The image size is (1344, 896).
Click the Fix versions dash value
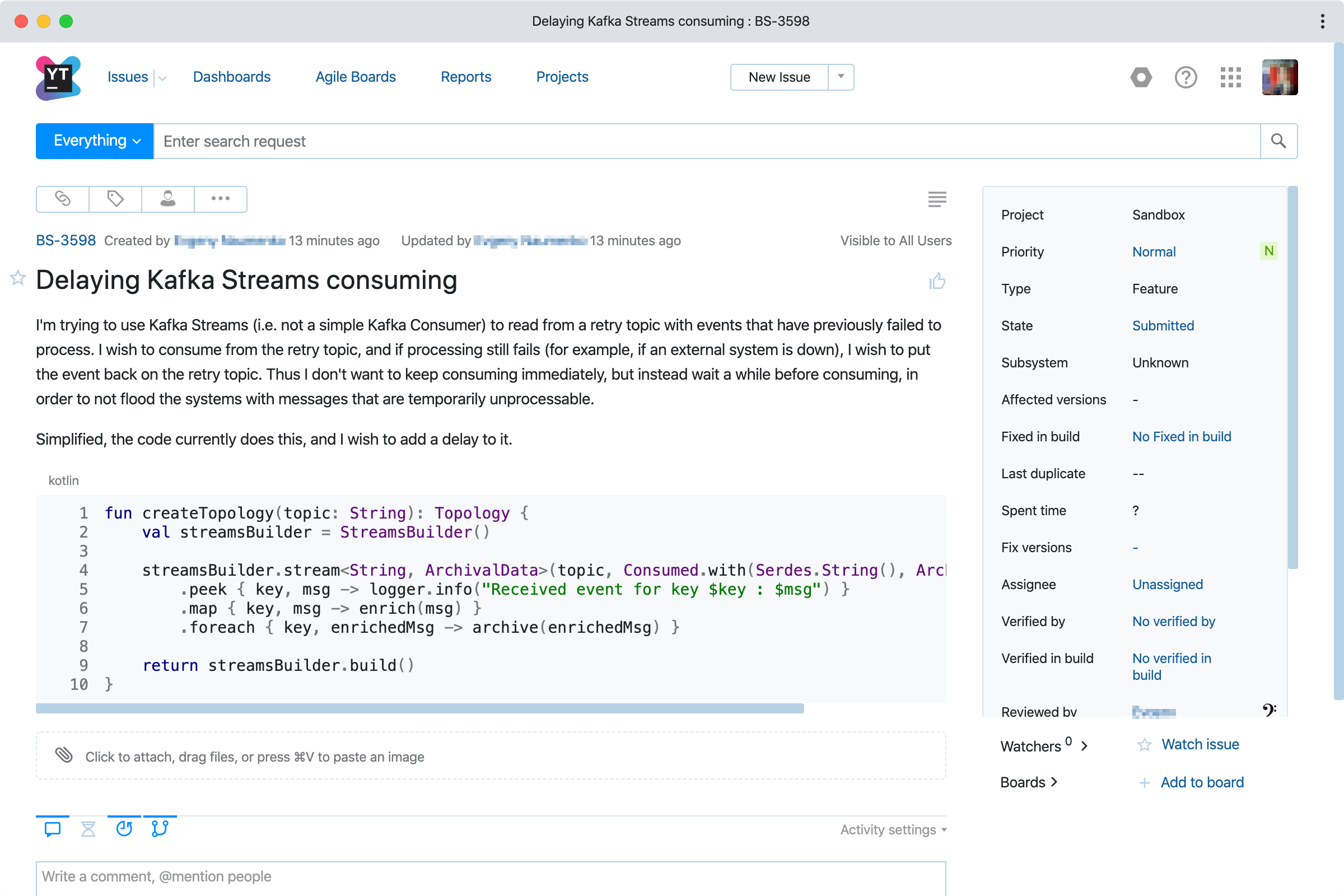1135,548
